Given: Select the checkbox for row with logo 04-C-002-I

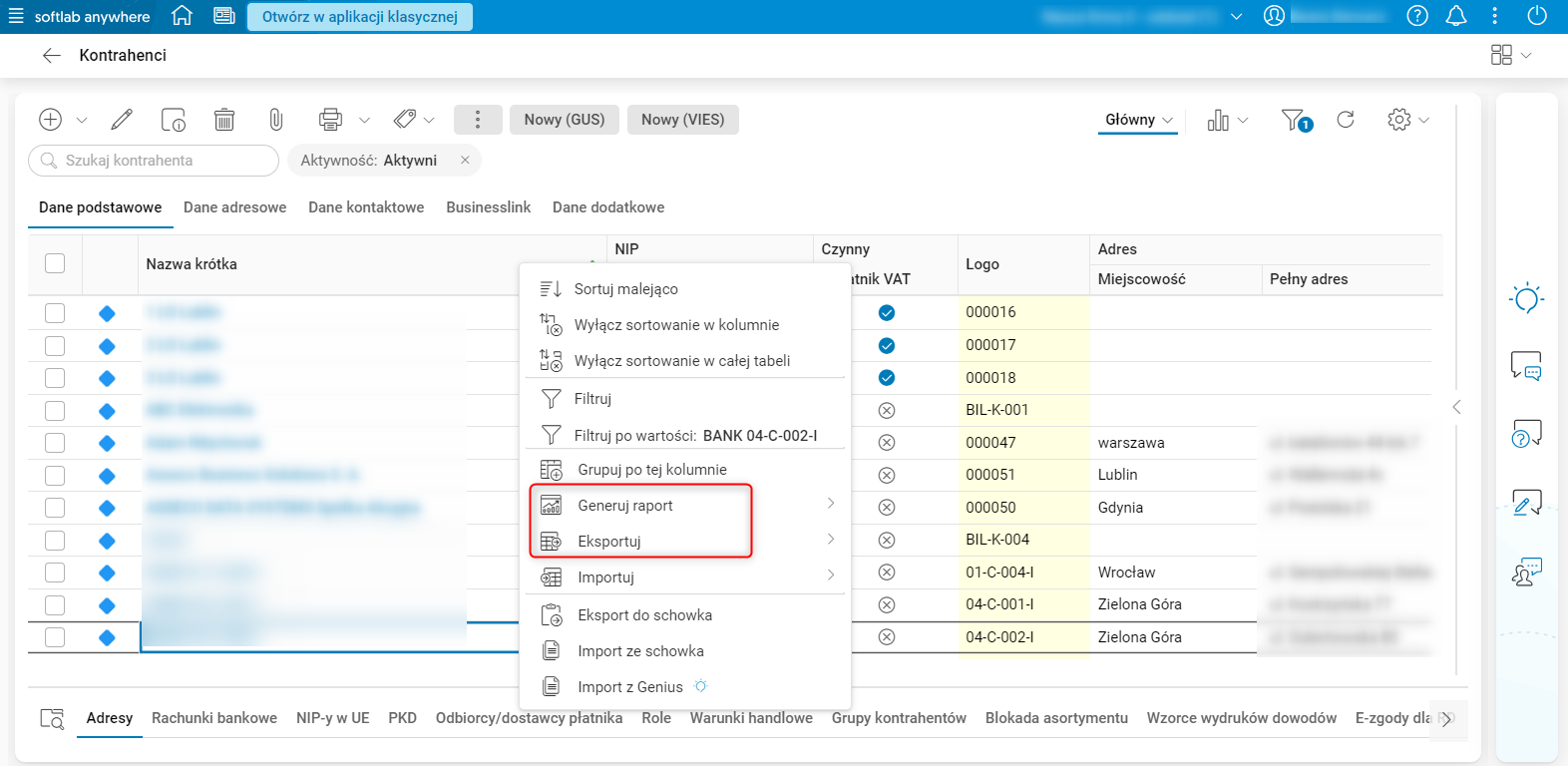Looking at the screenshot, I should pyautogui.click(x=55, y=637).
